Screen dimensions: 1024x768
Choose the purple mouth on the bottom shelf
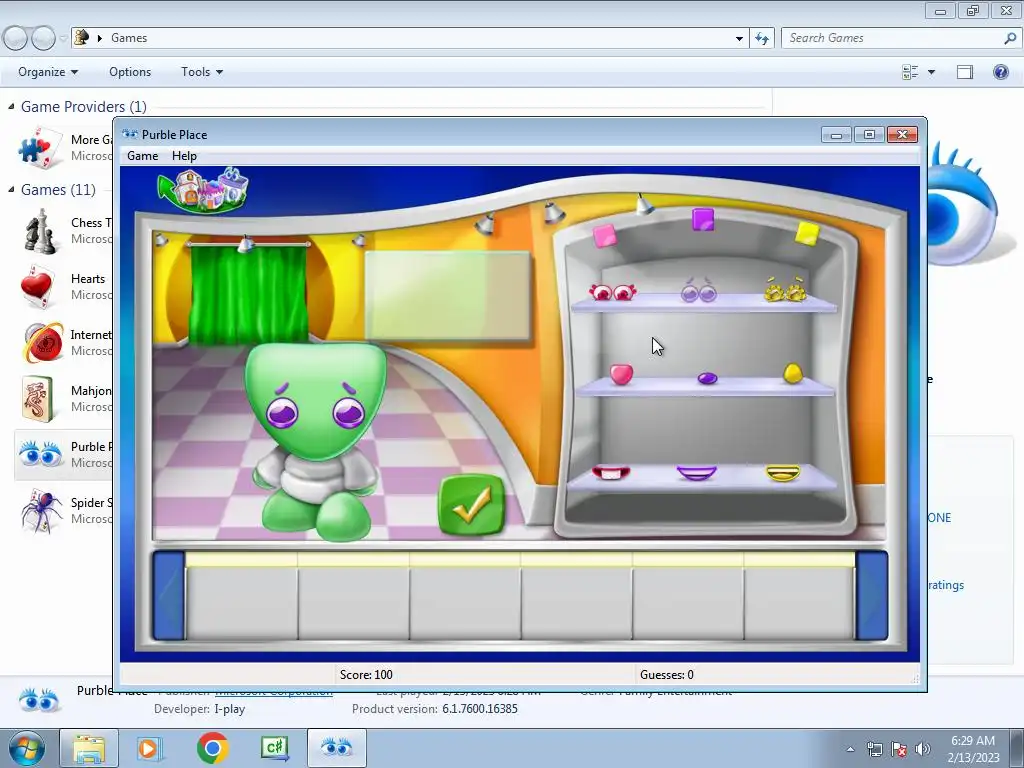[x=697, y=472]
